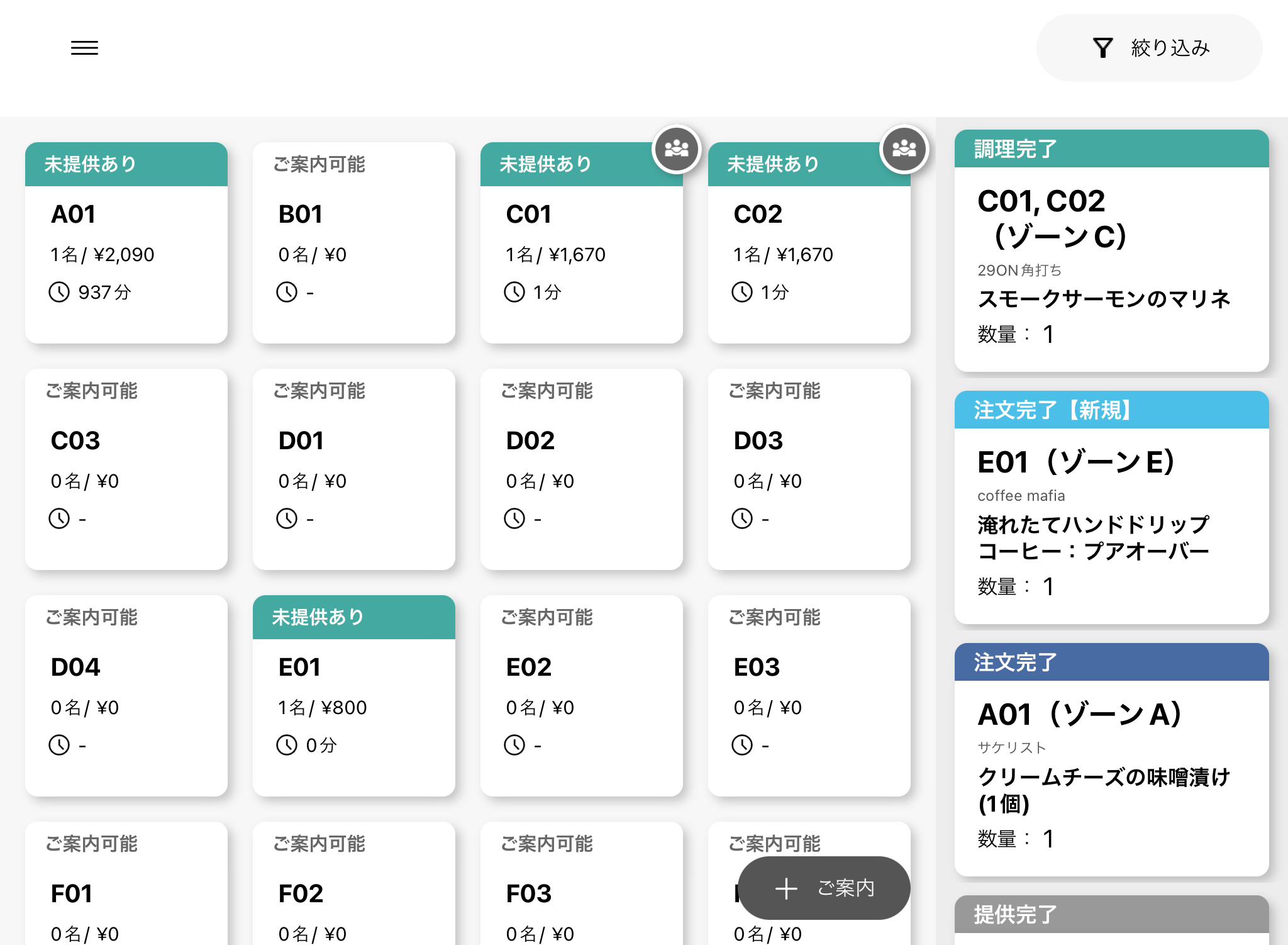Open the 注文完了 A01 (ゾーンA) notification

tap(1111, 759)
